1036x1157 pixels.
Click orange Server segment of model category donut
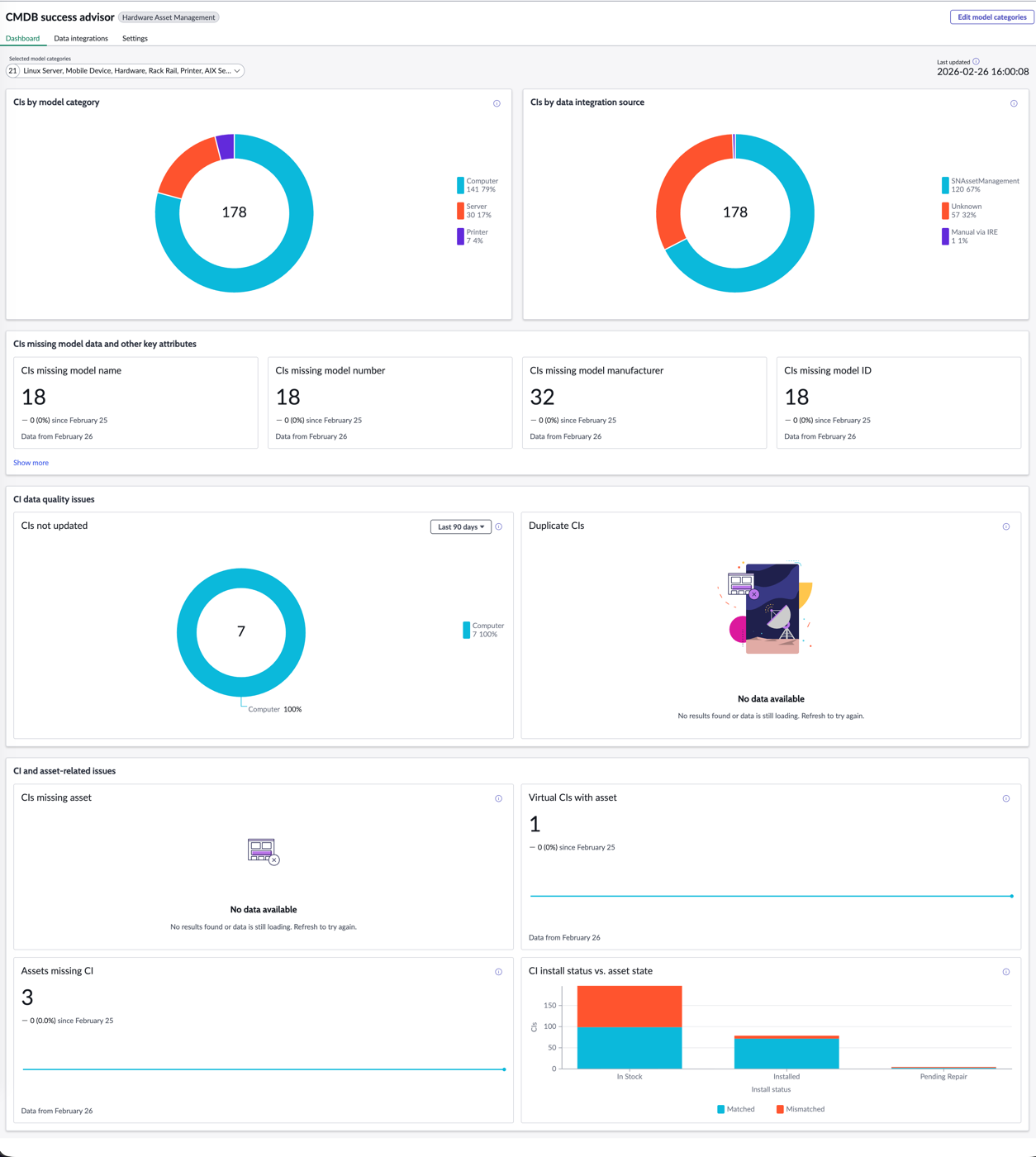click(x=188, y=165)
